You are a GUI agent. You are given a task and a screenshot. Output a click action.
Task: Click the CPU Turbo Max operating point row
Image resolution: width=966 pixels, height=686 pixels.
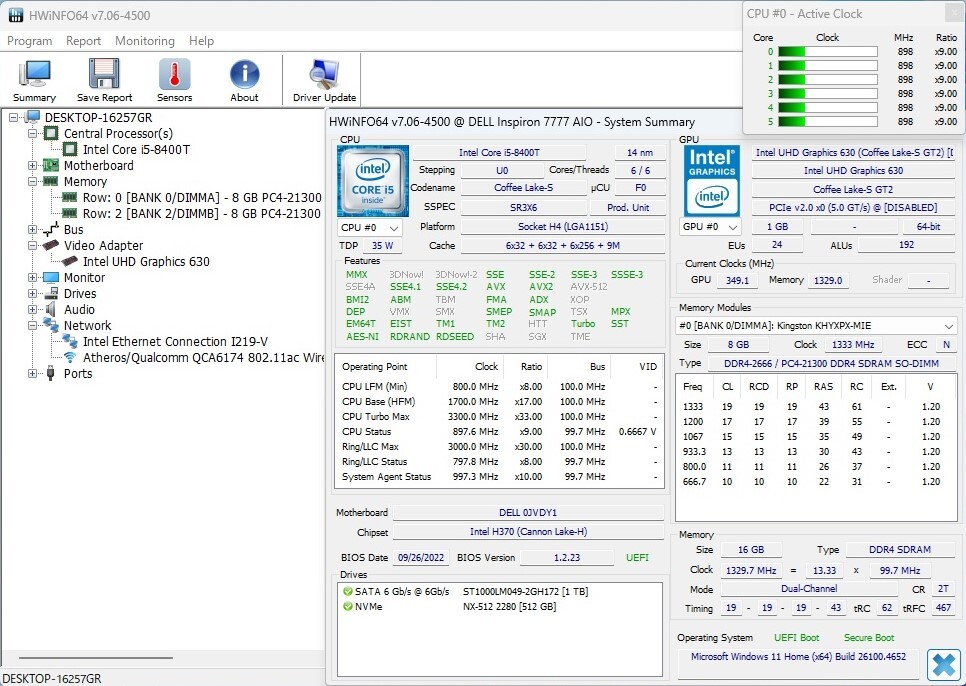pyautogui.click(x=499, y=417)
